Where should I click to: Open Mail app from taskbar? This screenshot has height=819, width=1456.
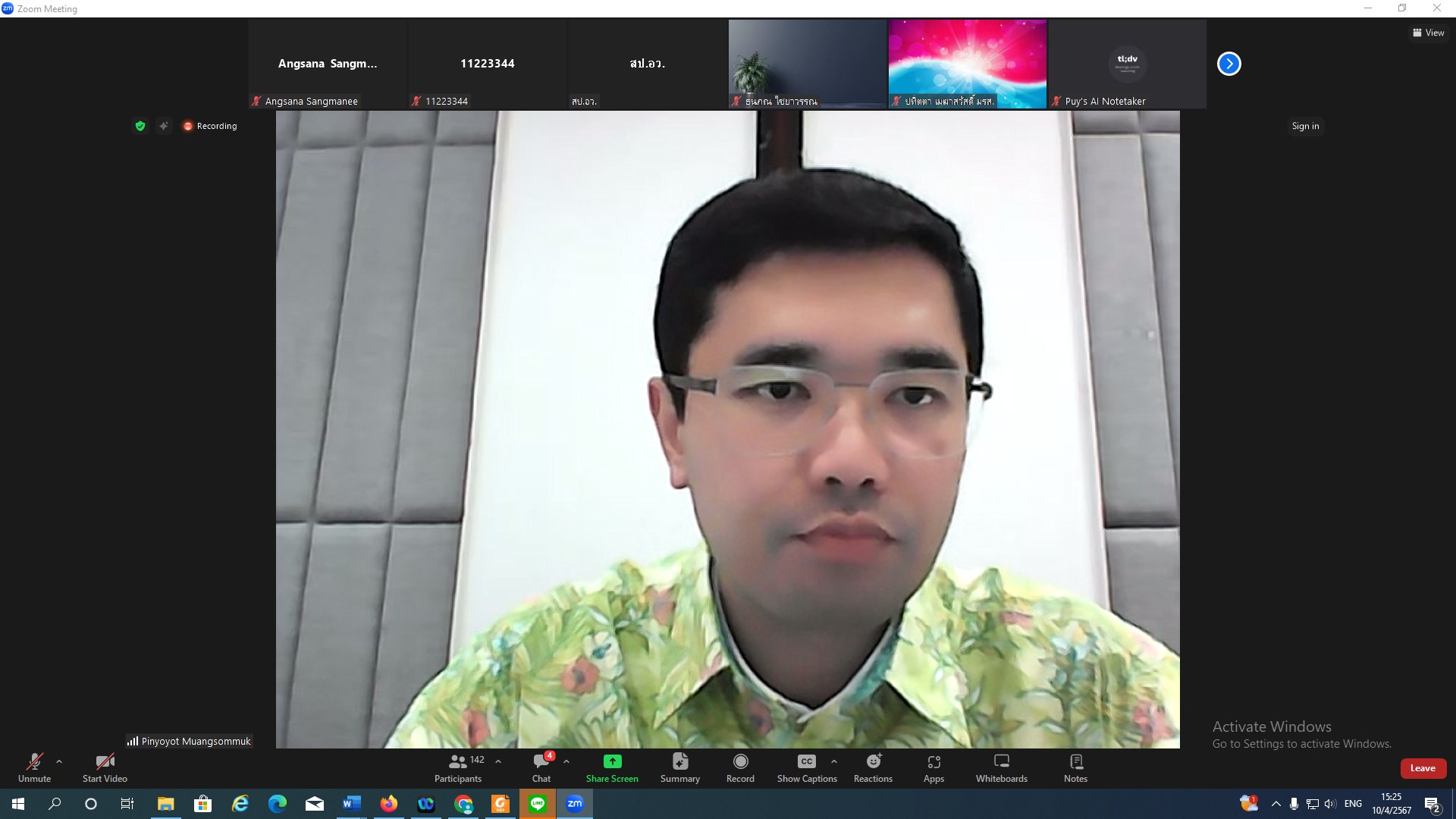314,804
